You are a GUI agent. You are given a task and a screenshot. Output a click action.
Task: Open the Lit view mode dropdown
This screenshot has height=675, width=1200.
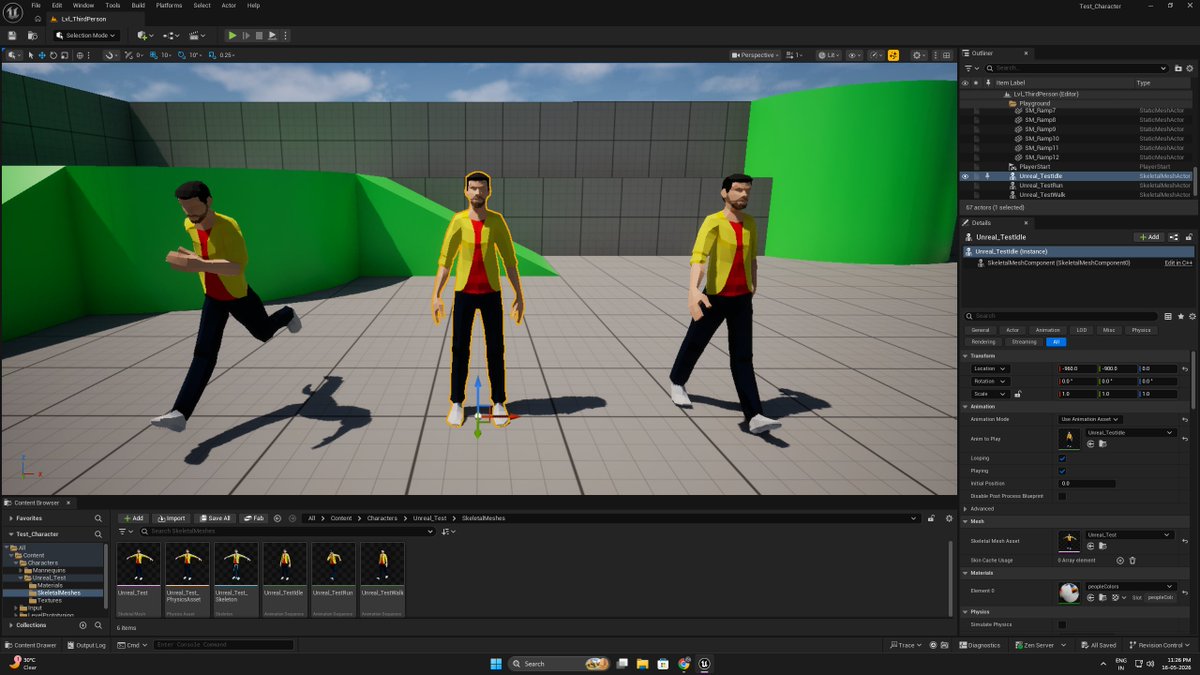pyautogui.click(x=828, y=55)
